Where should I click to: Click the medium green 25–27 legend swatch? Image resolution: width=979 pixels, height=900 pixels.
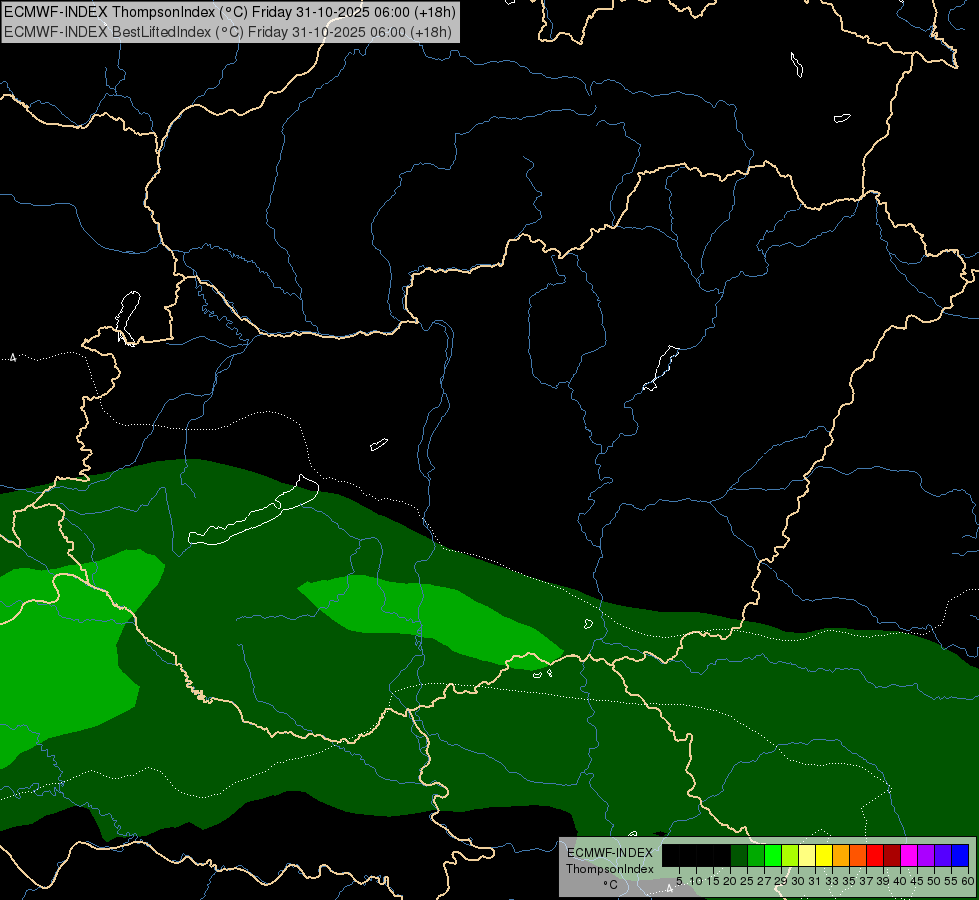[x=756, y=855]
